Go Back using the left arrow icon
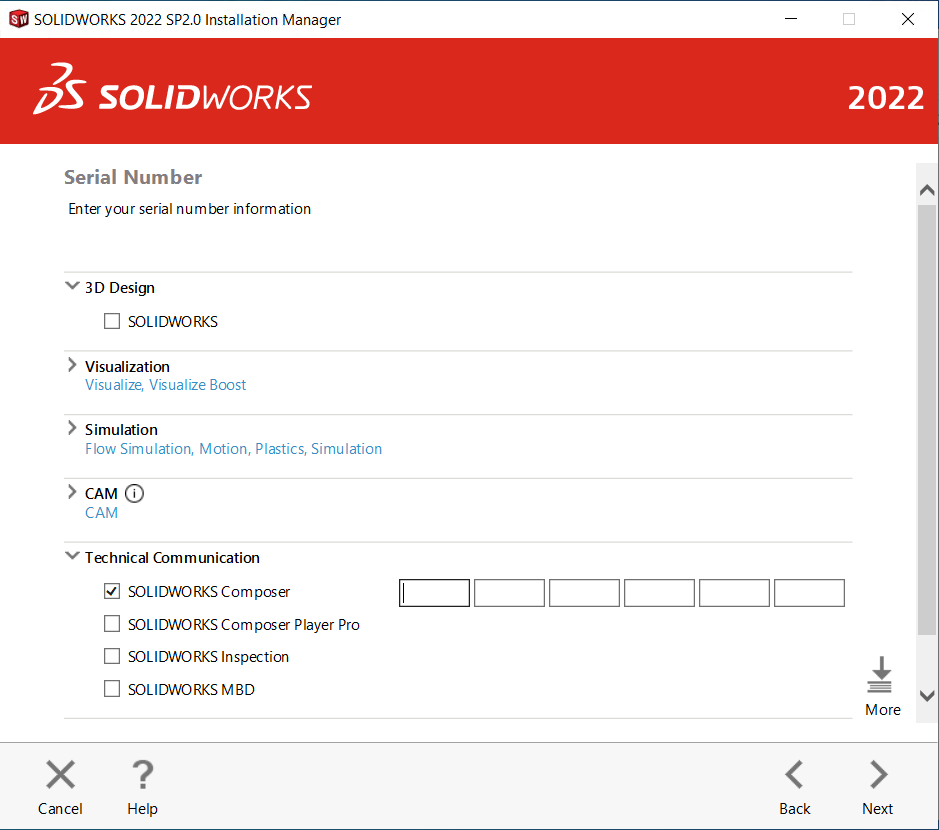 (x=794, y=775)
